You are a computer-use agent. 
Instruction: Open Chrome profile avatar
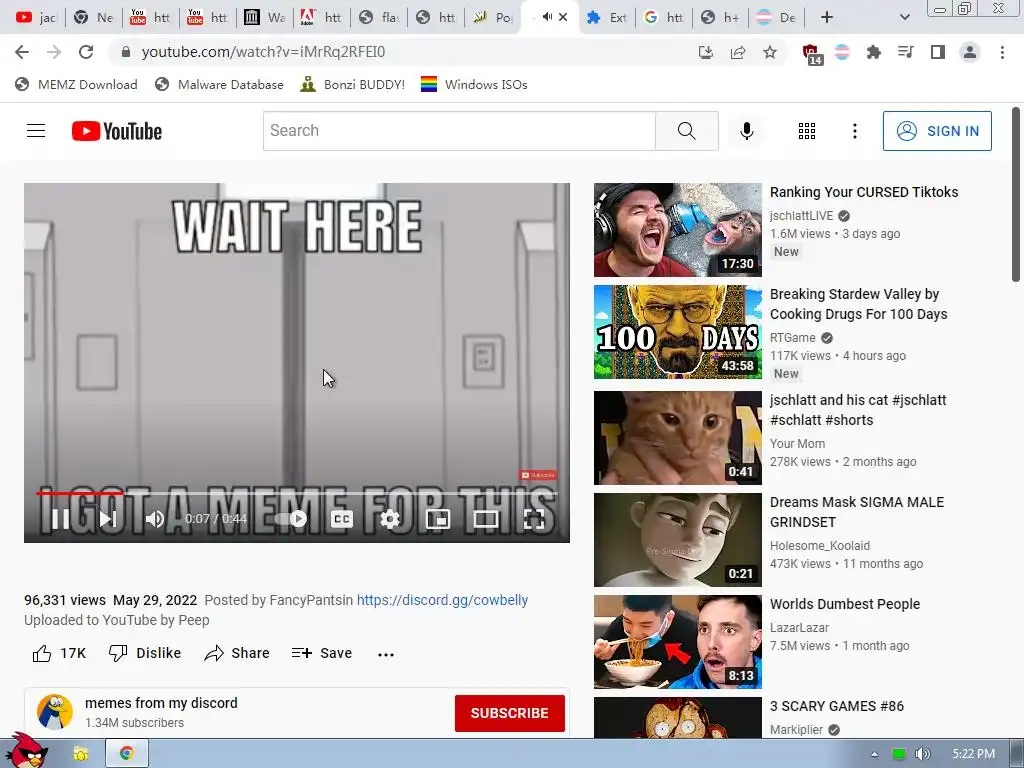970,52
